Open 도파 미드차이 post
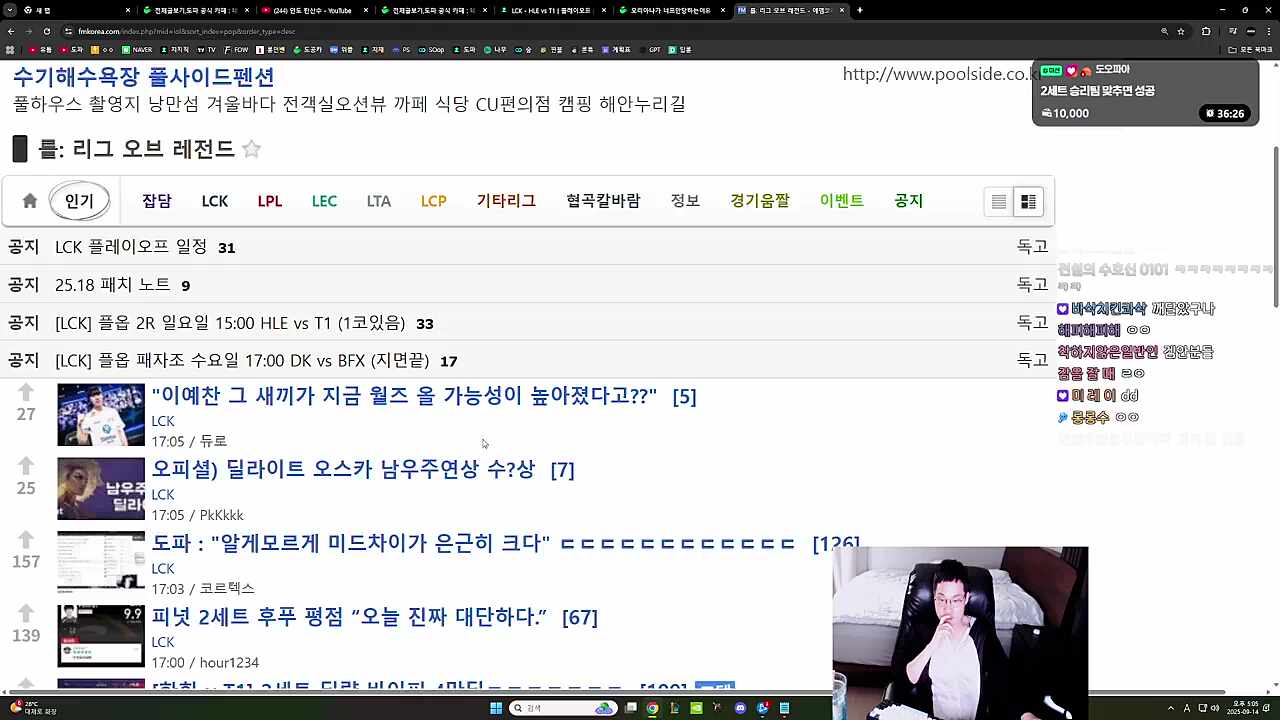Screen dimensions: 1280x720 point(473,543)
